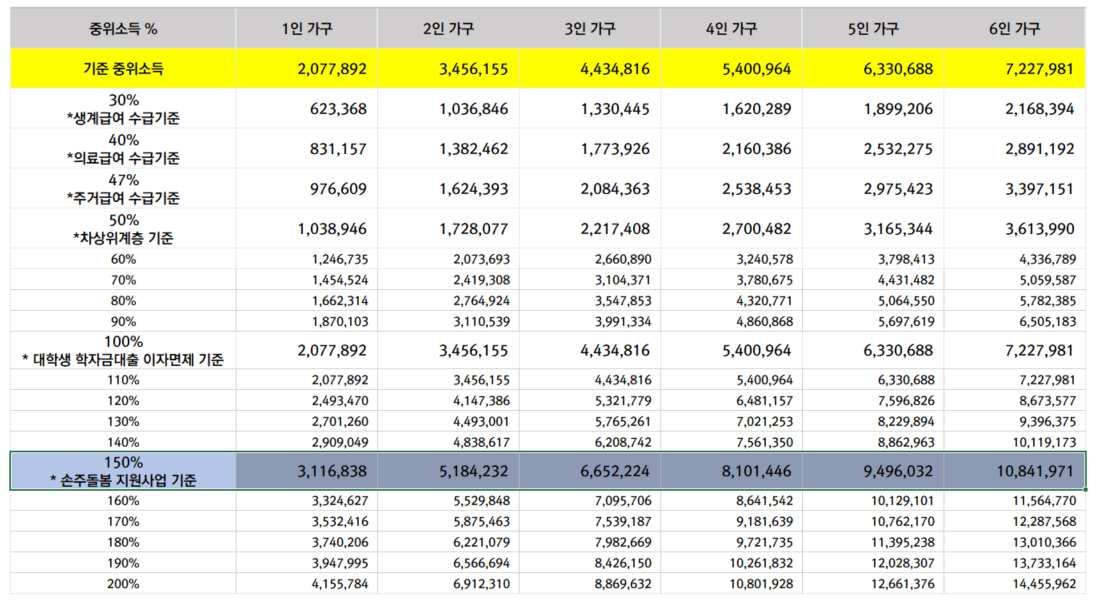Select cell value 623,368
Image resolution: width=1097 pixels, height=601 pixels.
339,109
